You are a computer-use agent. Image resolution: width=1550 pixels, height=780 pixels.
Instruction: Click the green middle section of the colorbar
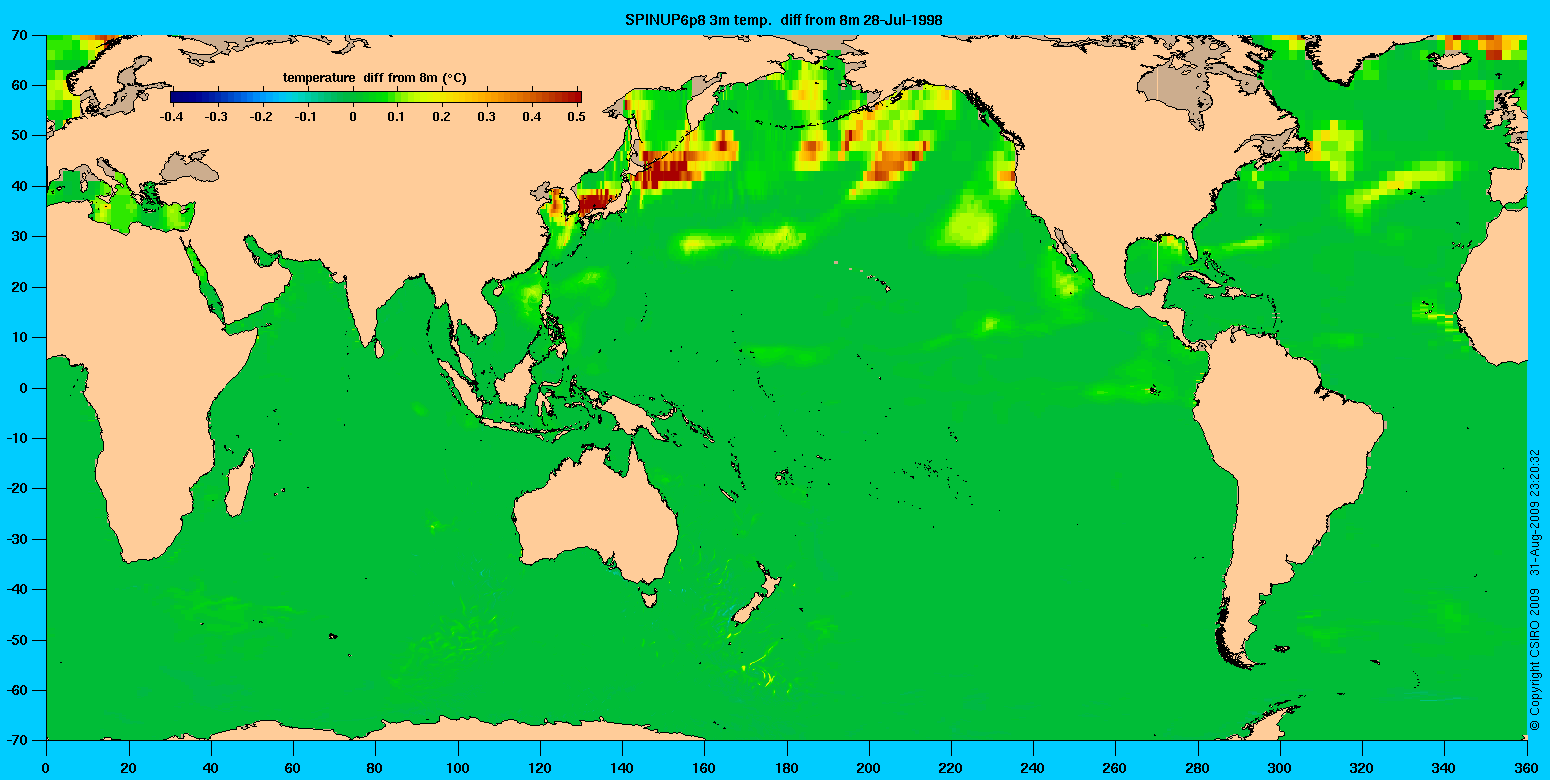pos(354,96)
